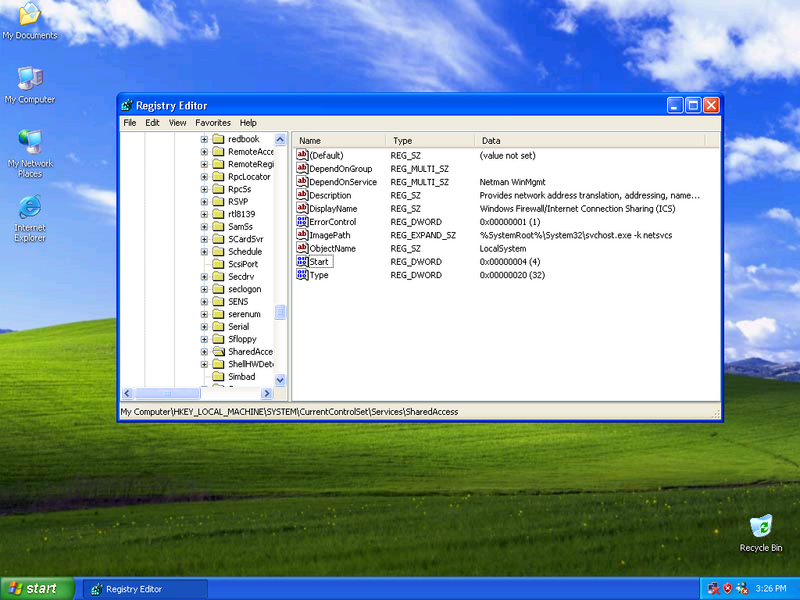This screenshot has width=800, height=600.
Task: Select the Start DWORD value icon
Action: [302, 261]
